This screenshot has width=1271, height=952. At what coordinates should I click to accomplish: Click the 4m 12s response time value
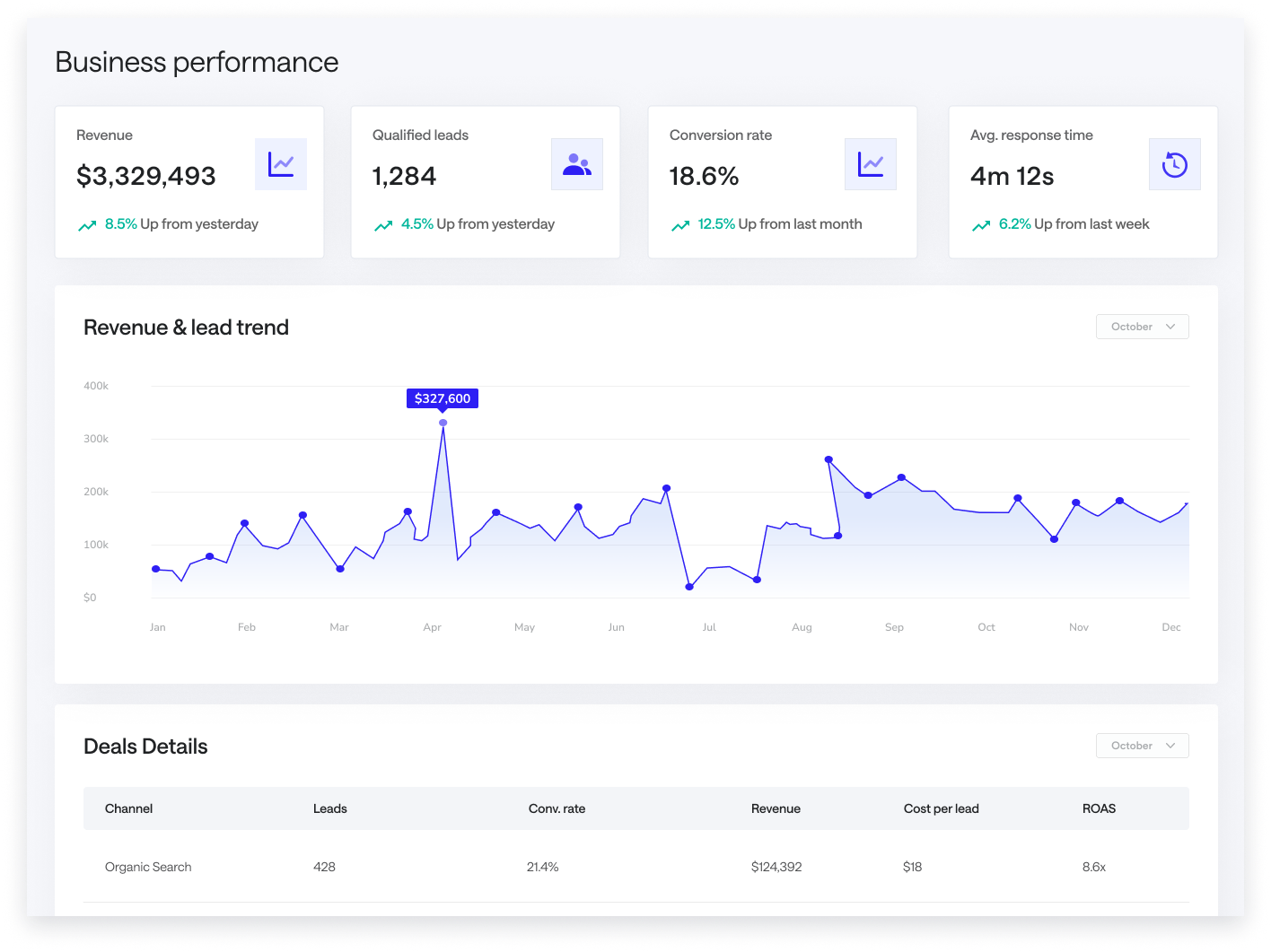(x=1012, y=176)
